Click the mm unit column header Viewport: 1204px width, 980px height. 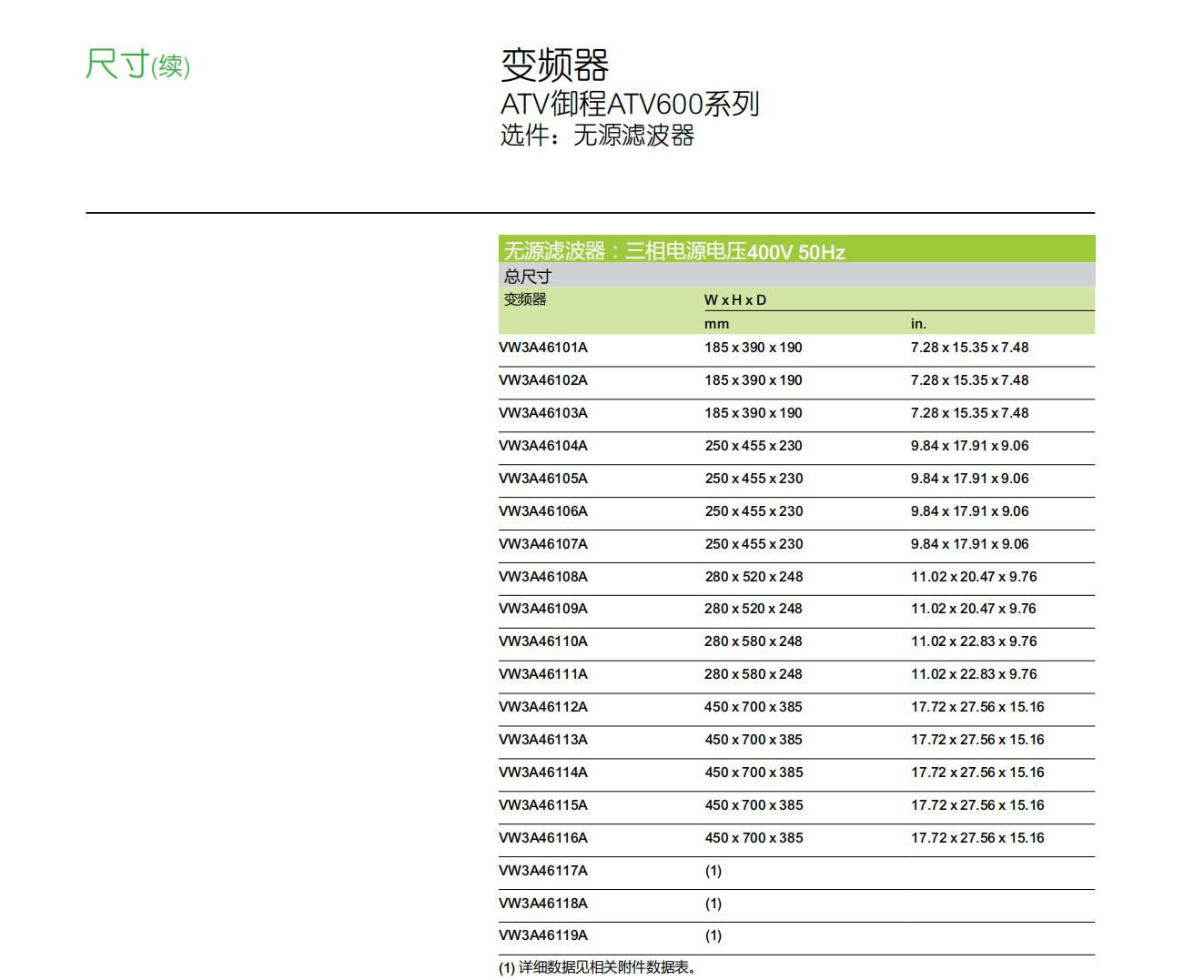[716, 324]
